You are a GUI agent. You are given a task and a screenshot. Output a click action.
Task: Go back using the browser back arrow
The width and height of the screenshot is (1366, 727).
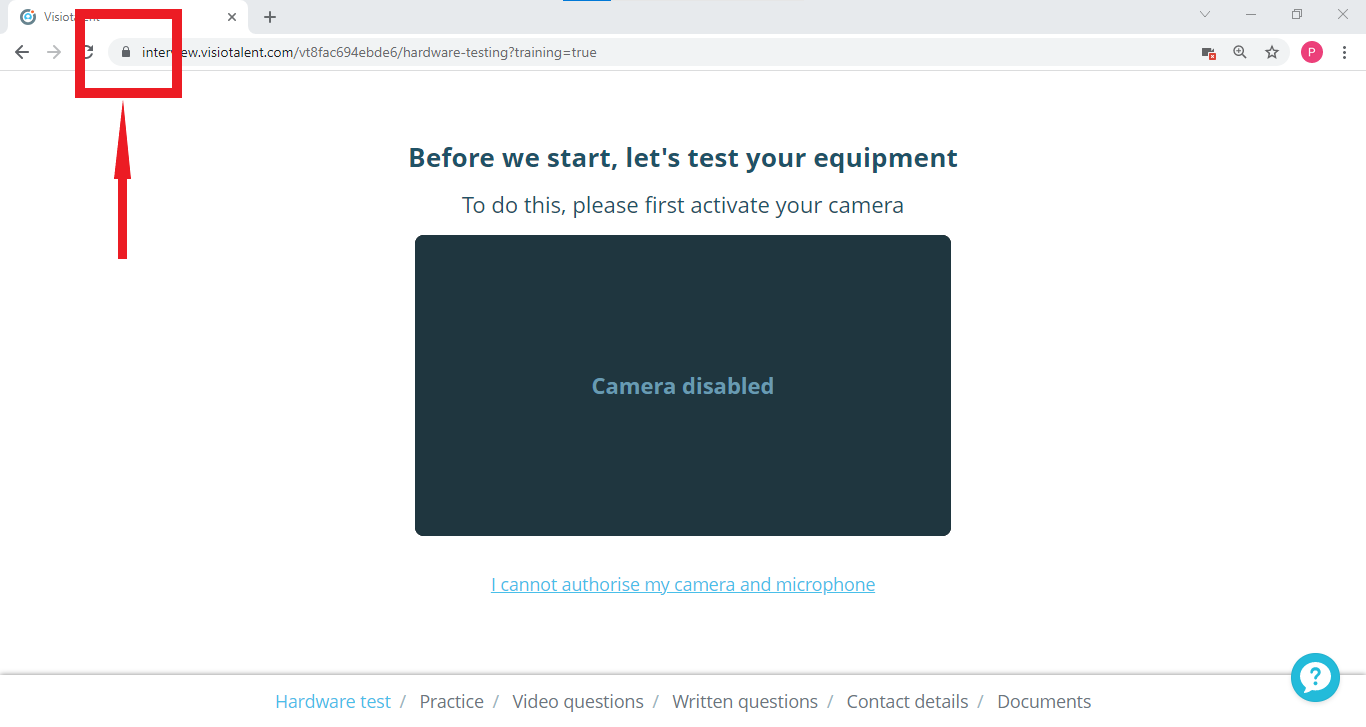tap(22, 52)
